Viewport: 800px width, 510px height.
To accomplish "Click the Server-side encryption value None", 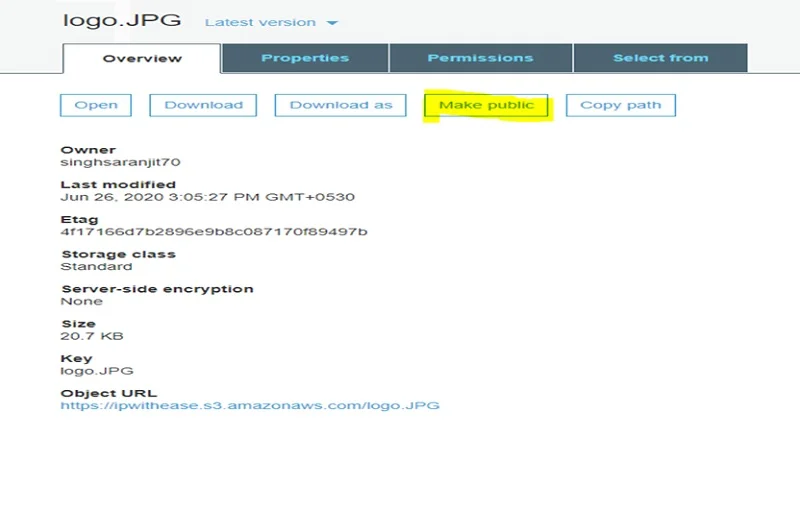I will (81, 301).
